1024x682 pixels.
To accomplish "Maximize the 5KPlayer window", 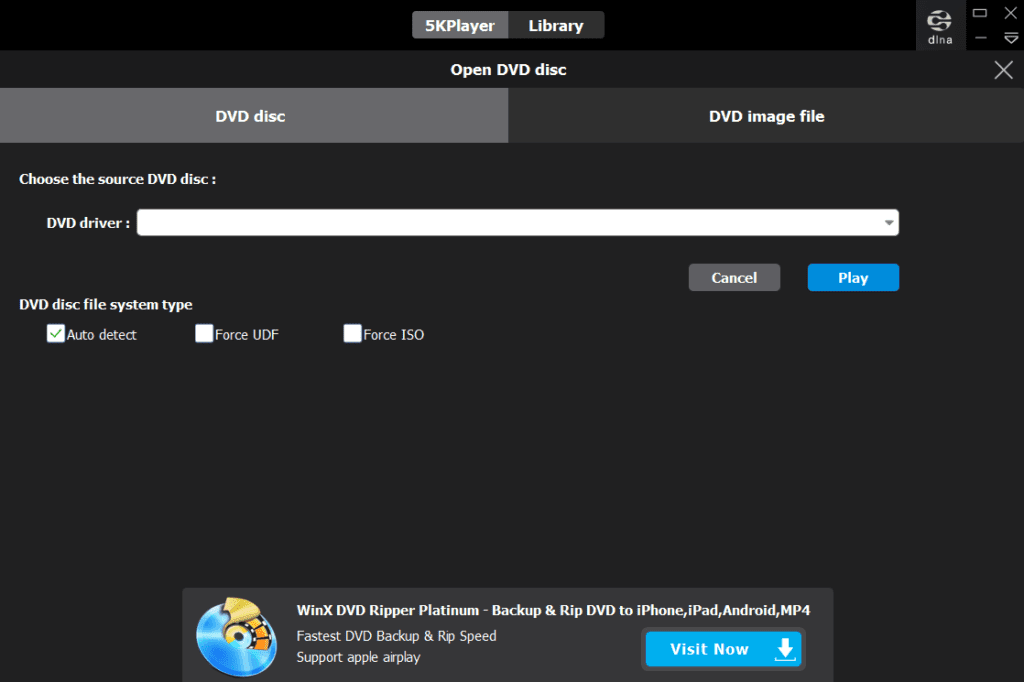I will 980,12.
